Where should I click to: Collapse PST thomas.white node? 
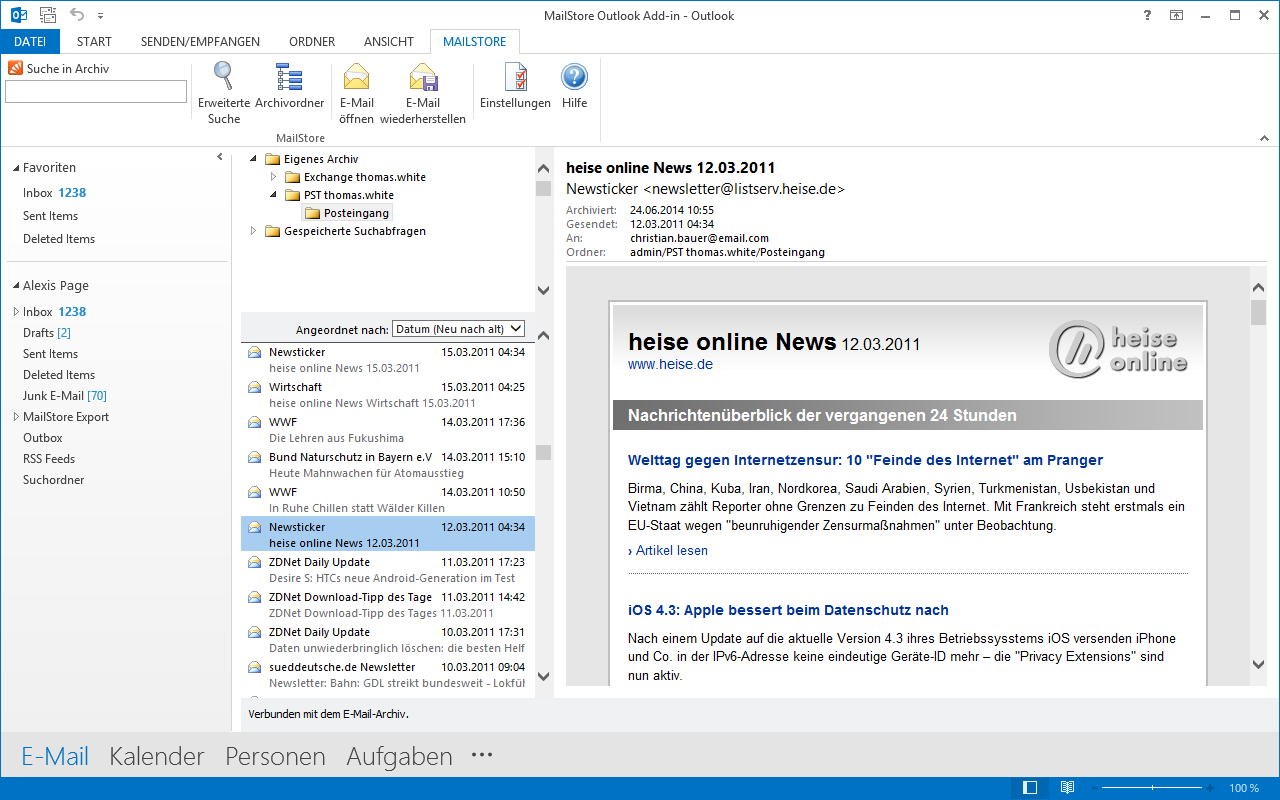pyautogui.click(x=273, y=195)
